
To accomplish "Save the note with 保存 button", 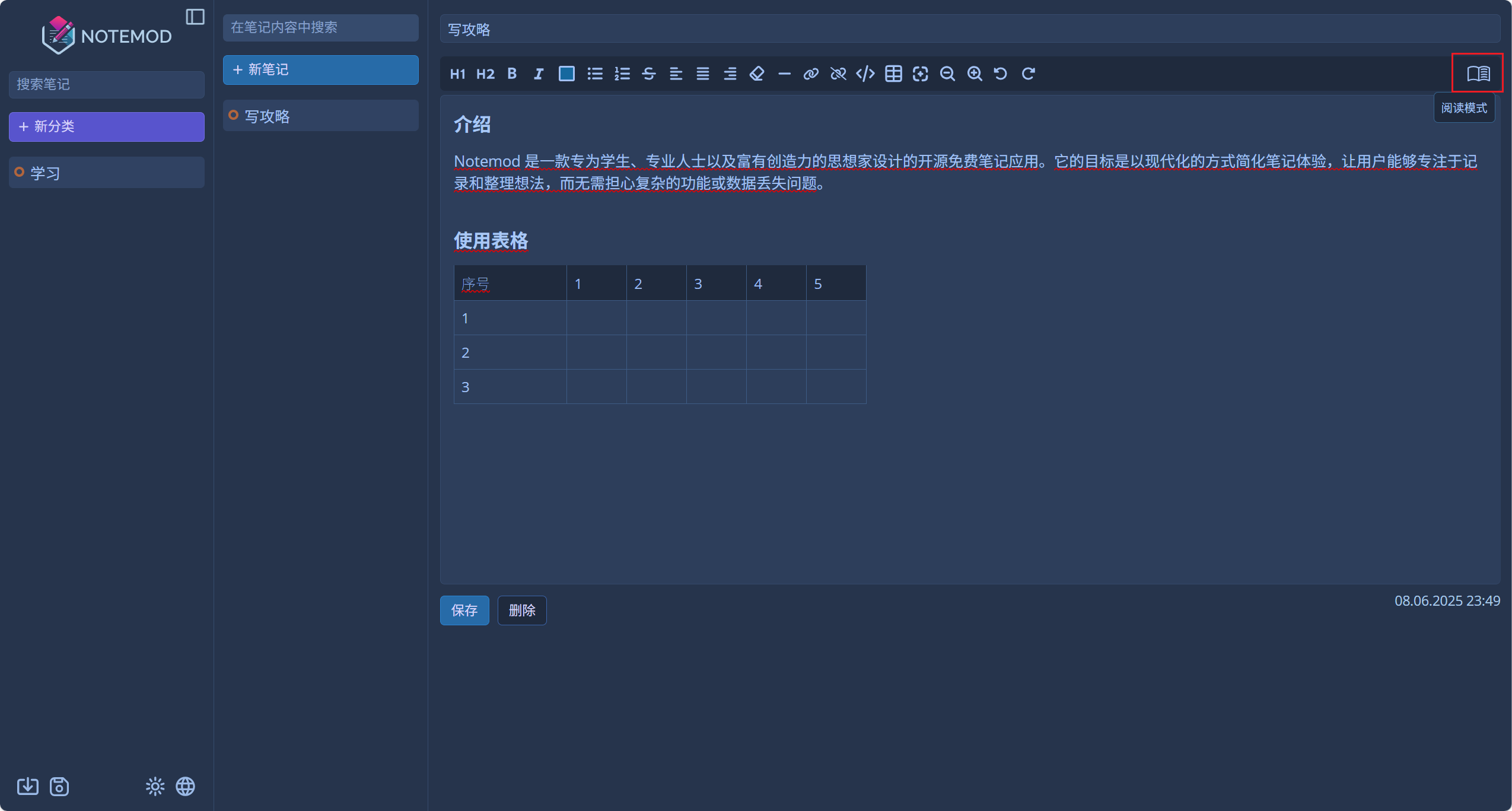I will 464,610.
